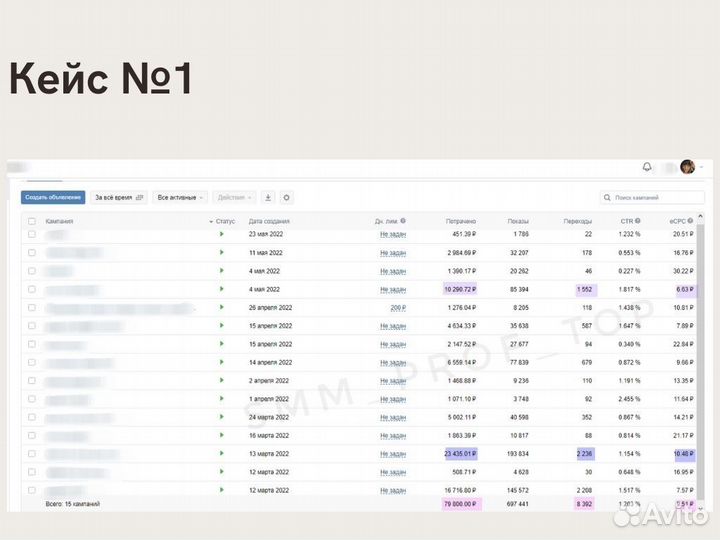Click the help icon next to CTR
Screen dimensions: 720x540
640,221
